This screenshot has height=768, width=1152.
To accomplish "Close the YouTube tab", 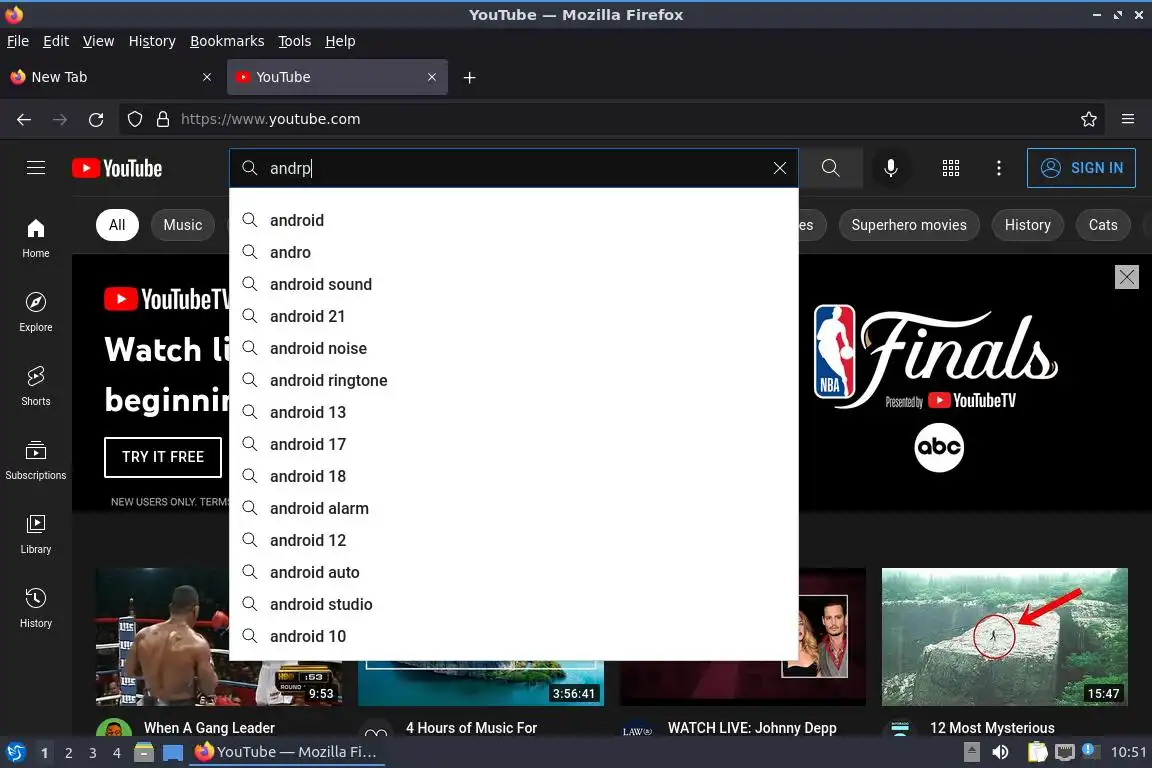I will pos(432,77).
